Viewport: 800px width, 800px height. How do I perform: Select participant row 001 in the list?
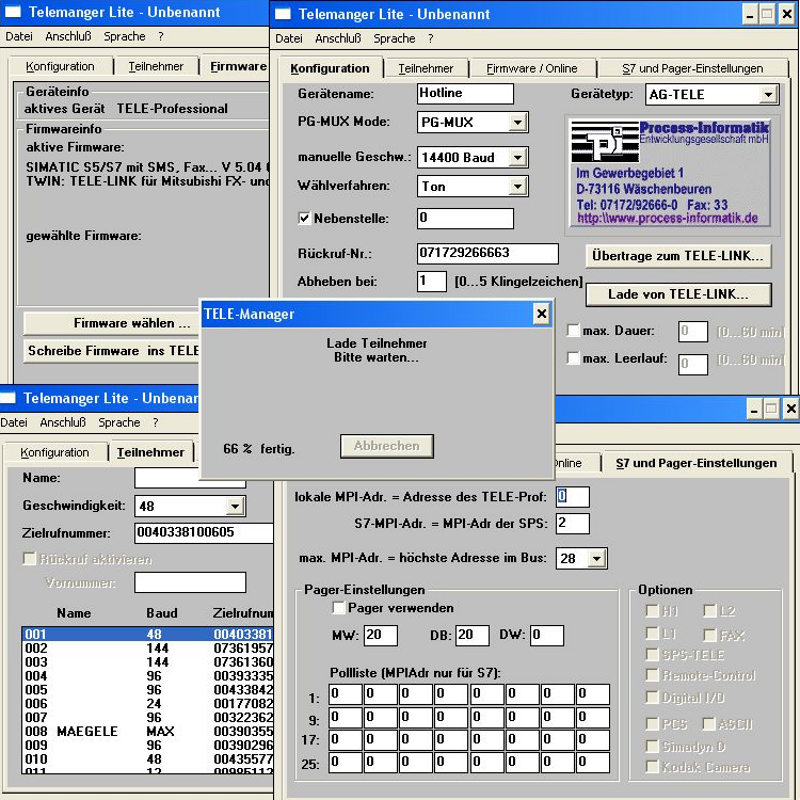point(148,634)
